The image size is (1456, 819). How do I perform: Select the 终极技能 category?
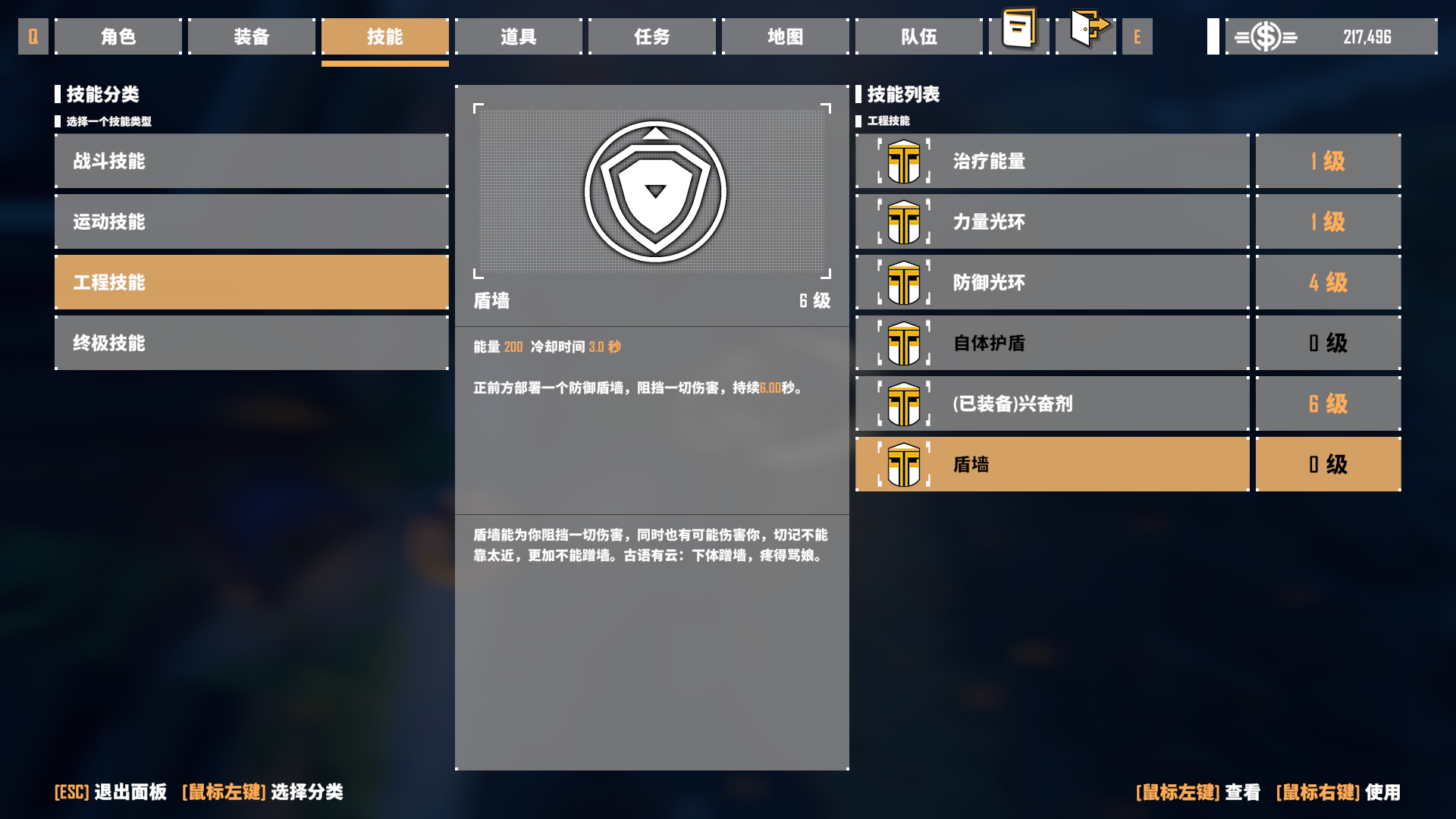click(x=252, y=343)
